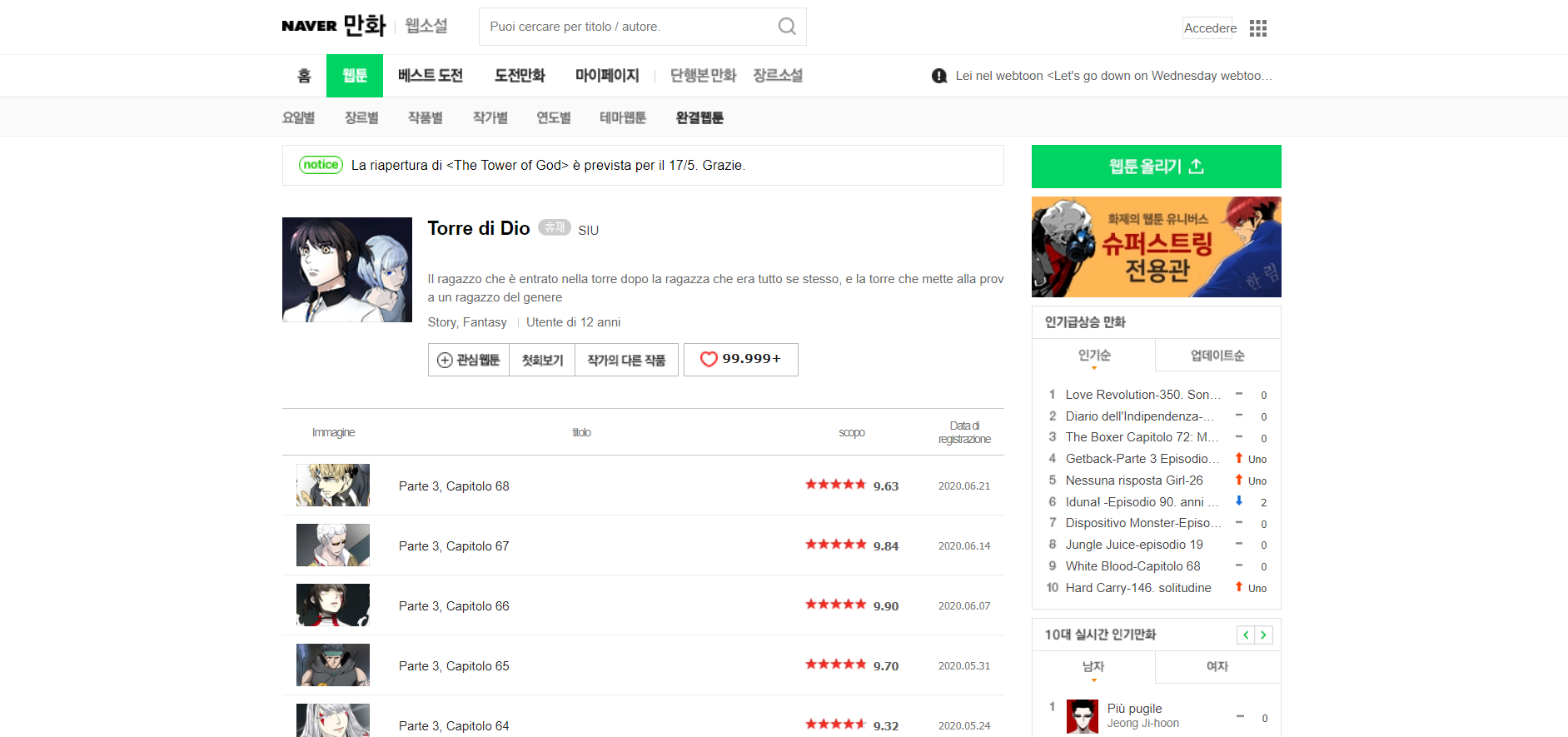Select the 연도별 submenu tab
The width and height of the screenshot is (1568, 737).
[554, 117]
